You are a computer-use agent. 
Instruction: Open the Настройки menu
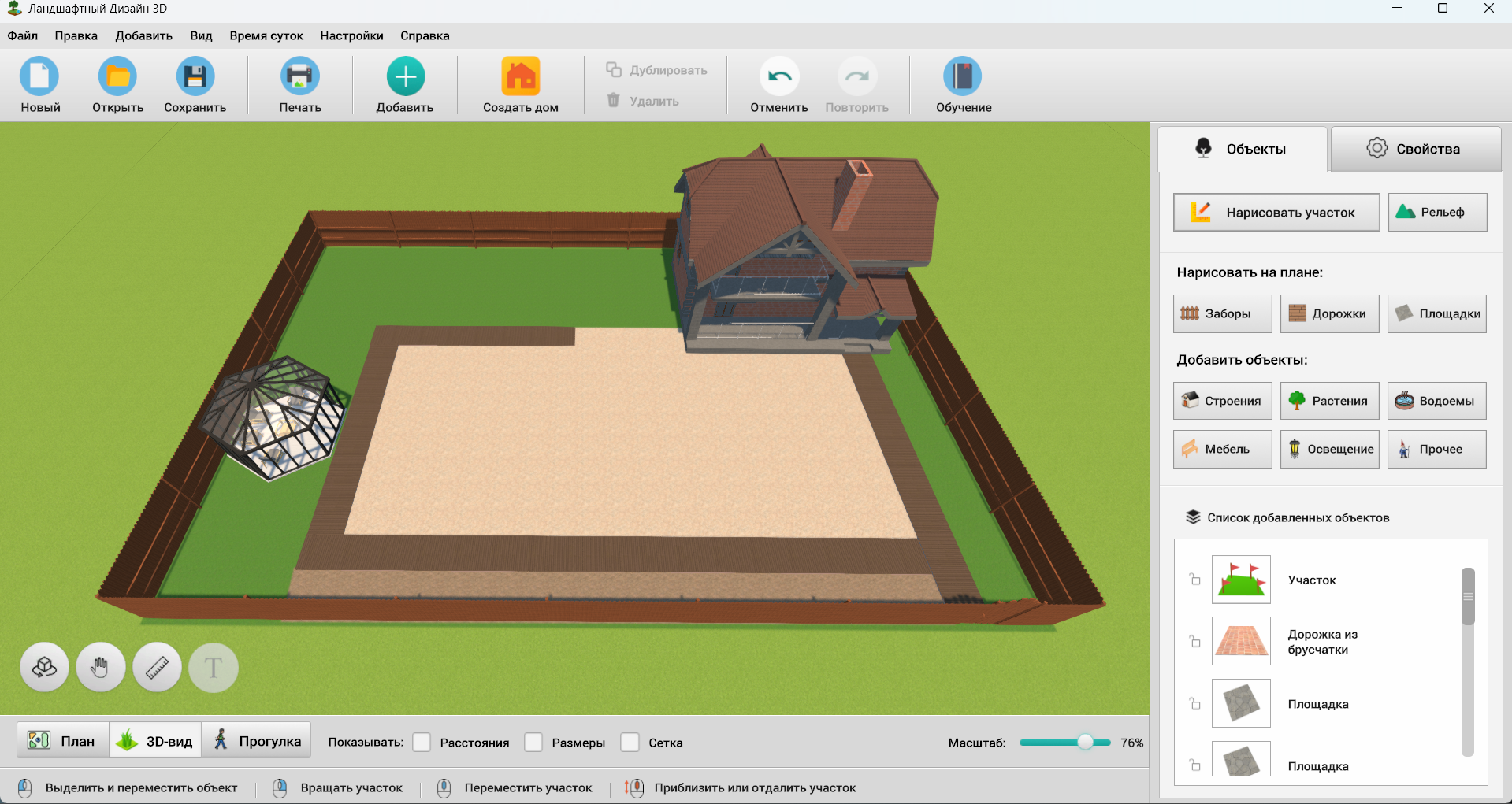point(351,35)
